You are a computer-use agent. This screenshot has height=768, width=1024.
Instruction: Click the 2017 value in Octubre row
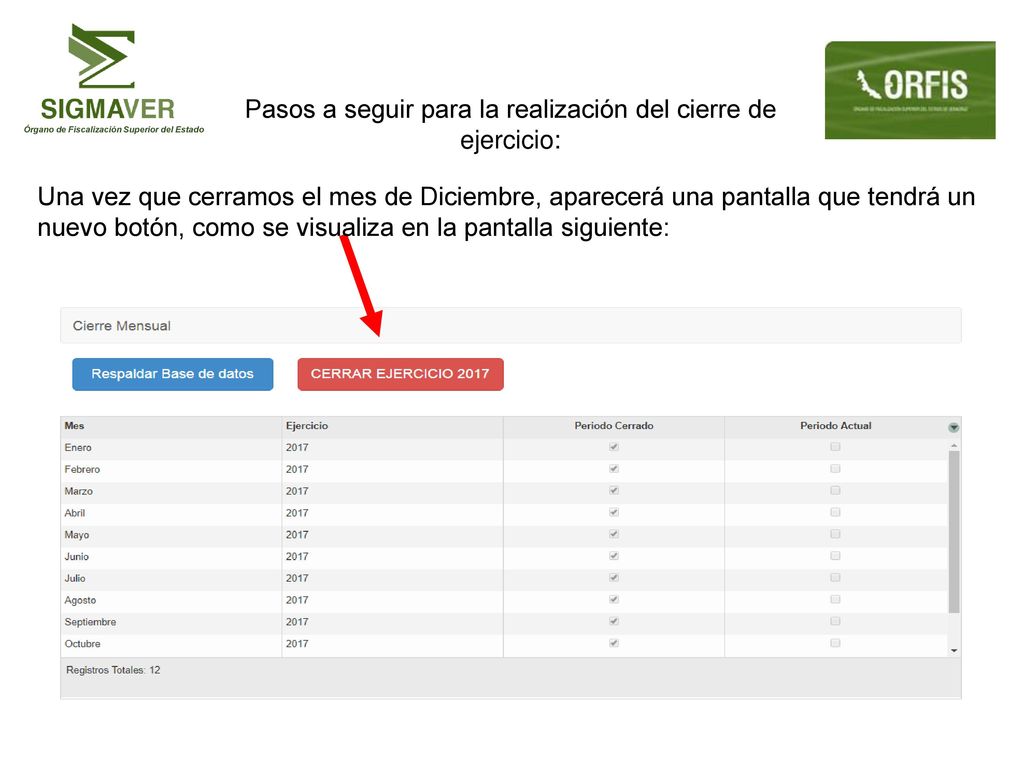click(297, 644)
